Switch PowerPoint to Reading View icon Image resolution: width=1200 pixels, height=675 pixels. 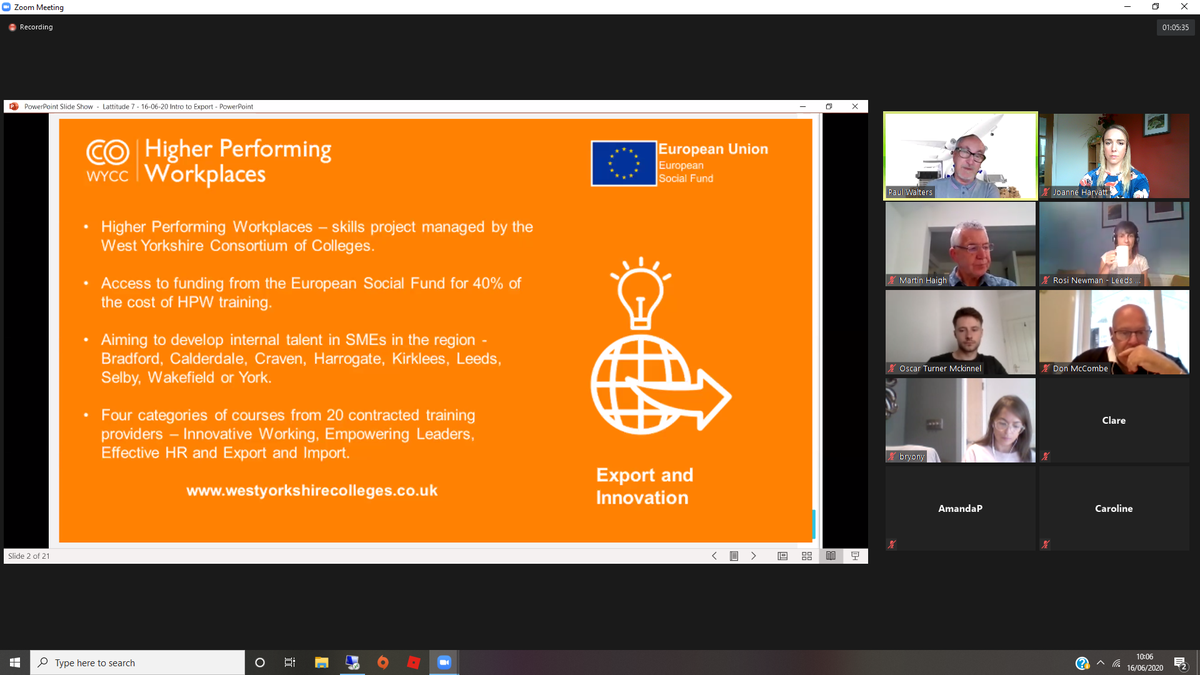coord(830,556)
